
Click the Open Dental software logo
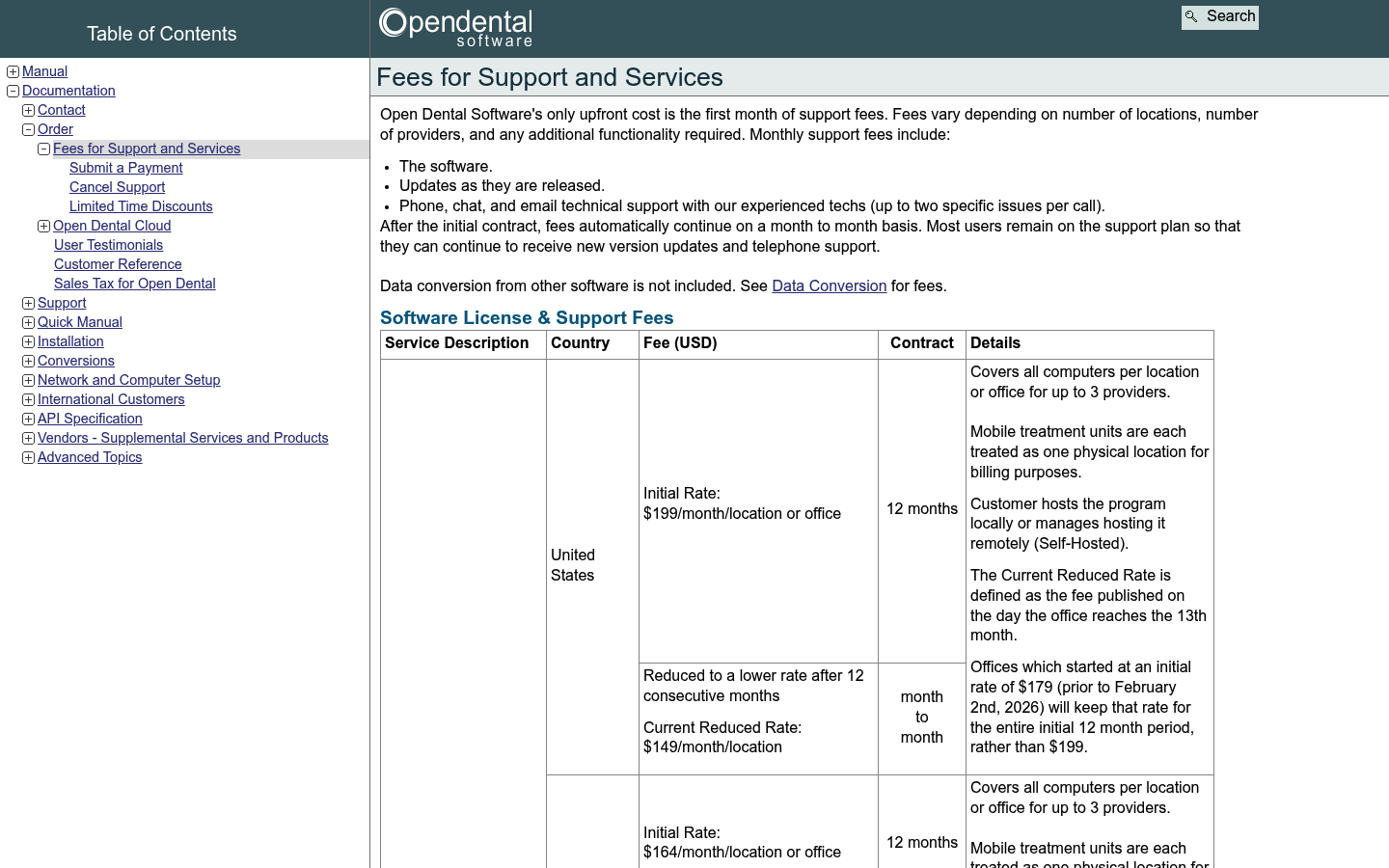(456, 28)
